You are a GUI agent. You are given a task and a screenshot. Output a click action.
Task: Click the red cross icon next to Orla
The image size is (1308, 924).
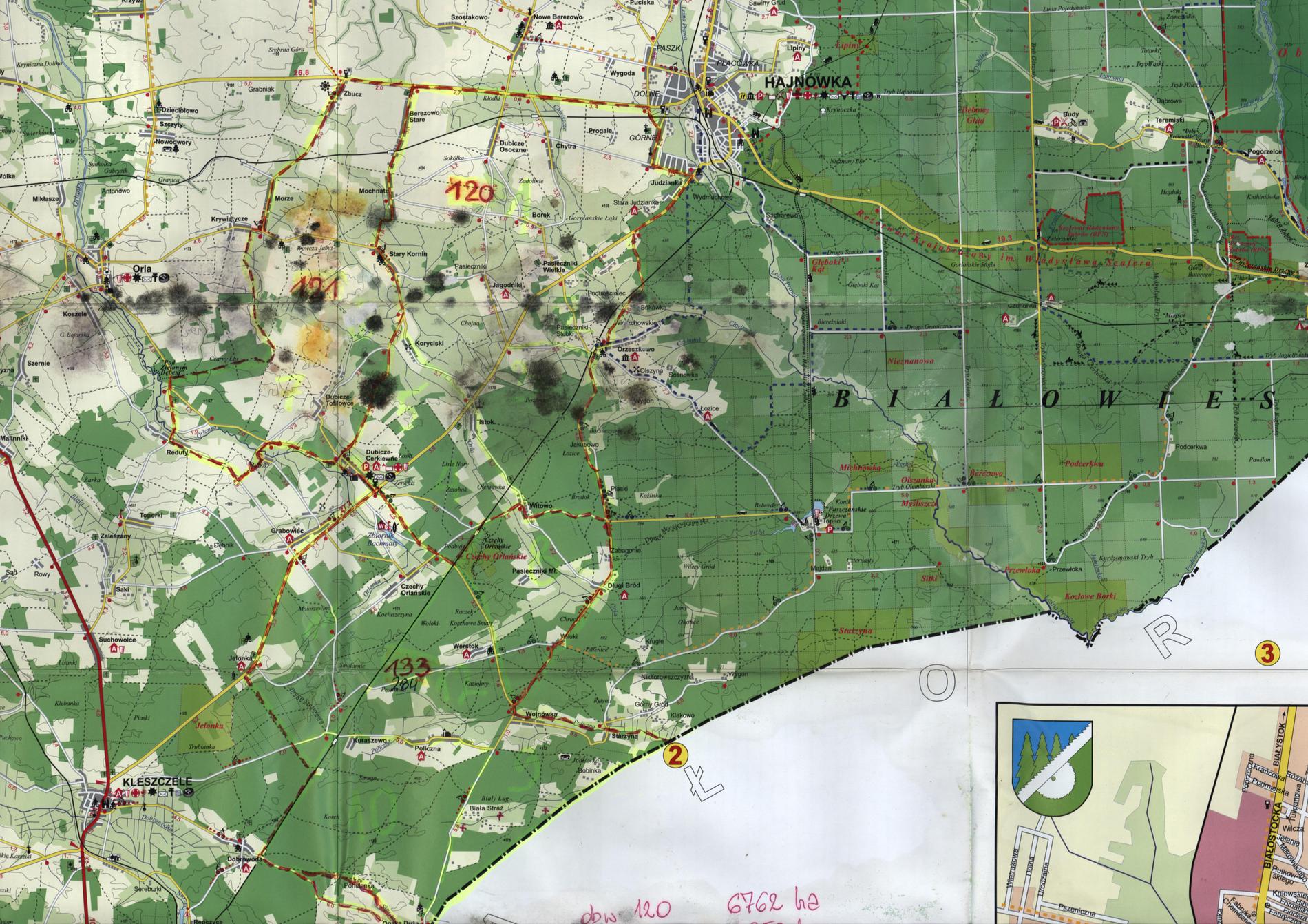pos(127,277)
